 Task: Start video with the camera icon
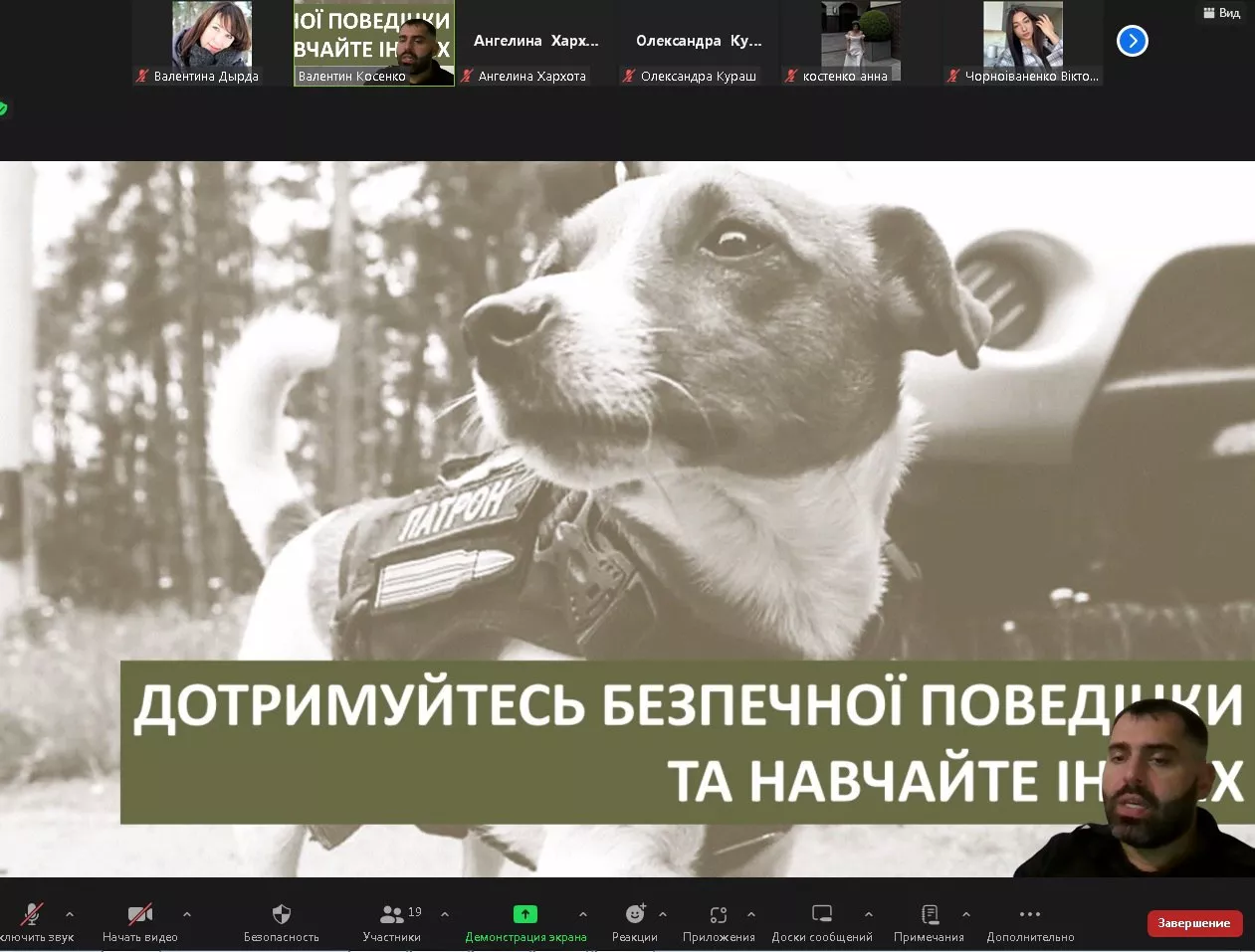point(140,914)
